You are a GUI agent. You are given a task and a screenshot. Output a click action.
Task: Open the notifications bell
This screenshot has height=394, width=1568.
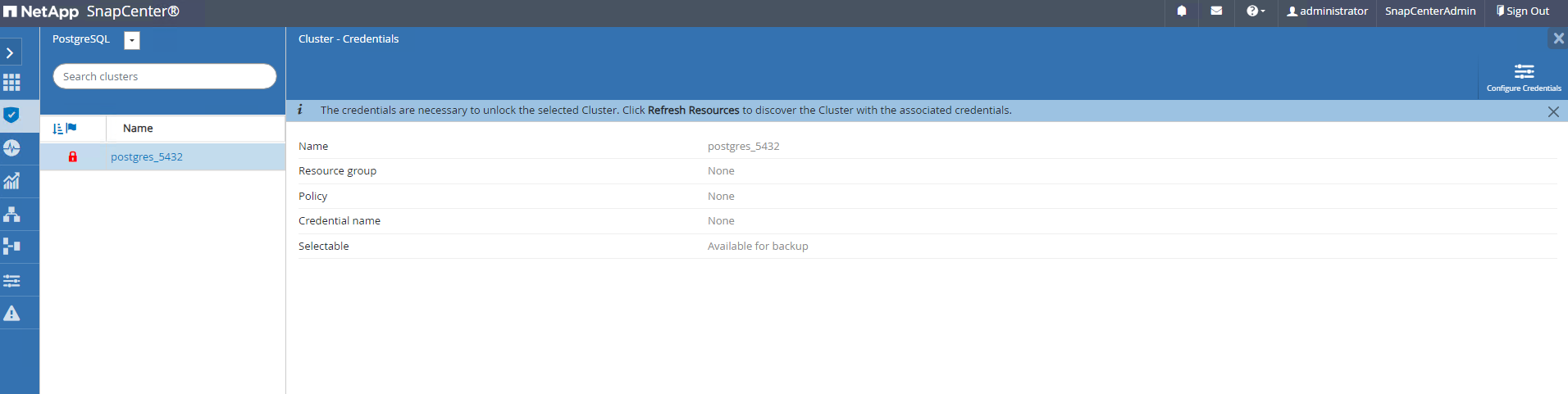[1182, 11]
